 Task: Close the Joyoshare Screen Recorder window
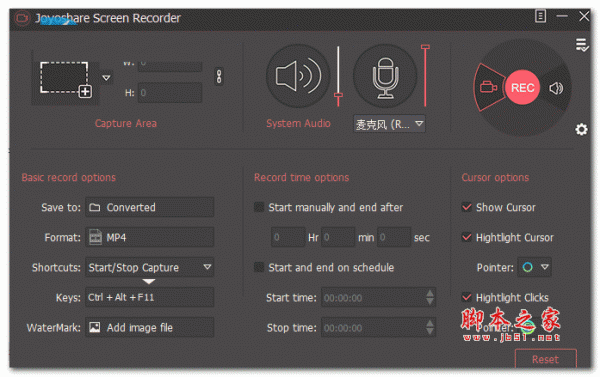coord(584,16)
